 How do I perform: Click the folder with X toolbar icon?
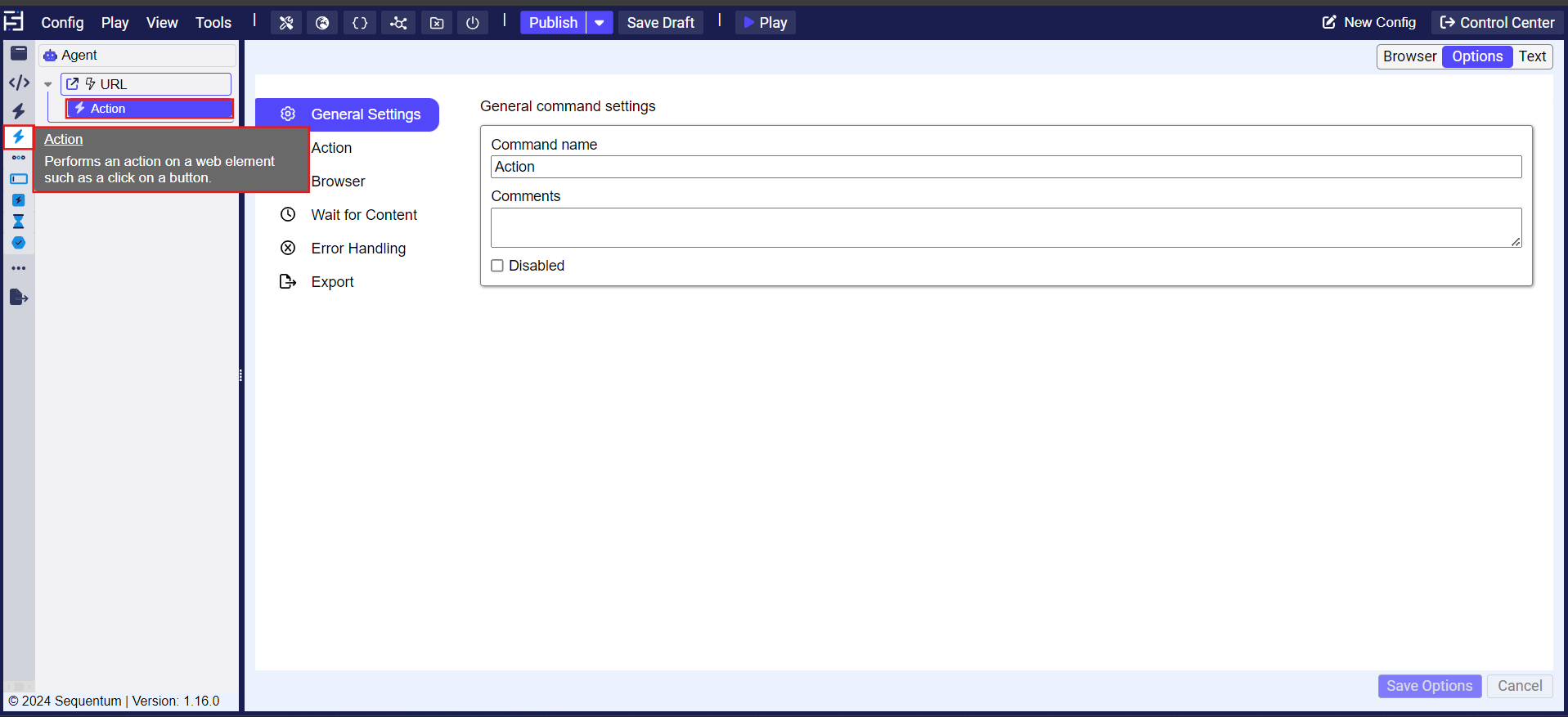[437, 23]
